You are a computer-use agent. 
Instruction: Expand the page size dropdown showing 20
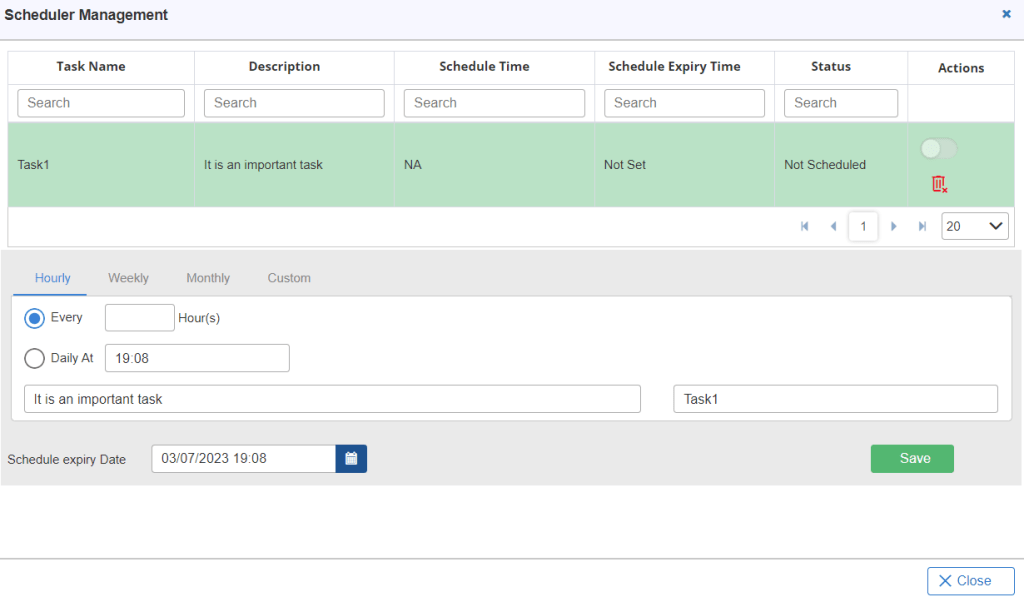[974, 226]
